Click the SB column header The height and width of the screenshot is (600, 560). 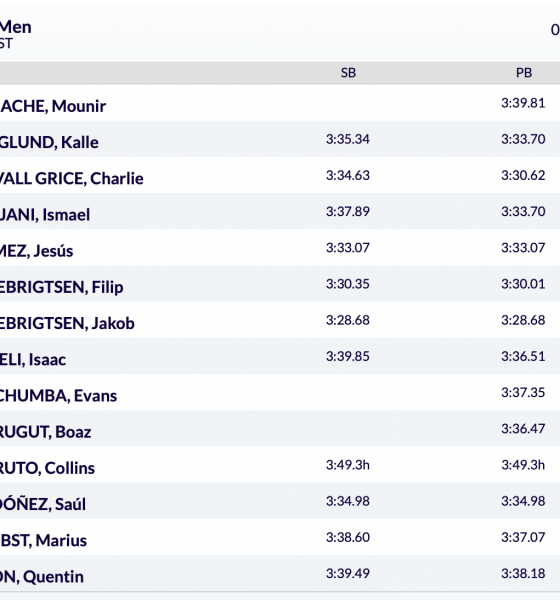pyautogui.click(x=348, y=73)
